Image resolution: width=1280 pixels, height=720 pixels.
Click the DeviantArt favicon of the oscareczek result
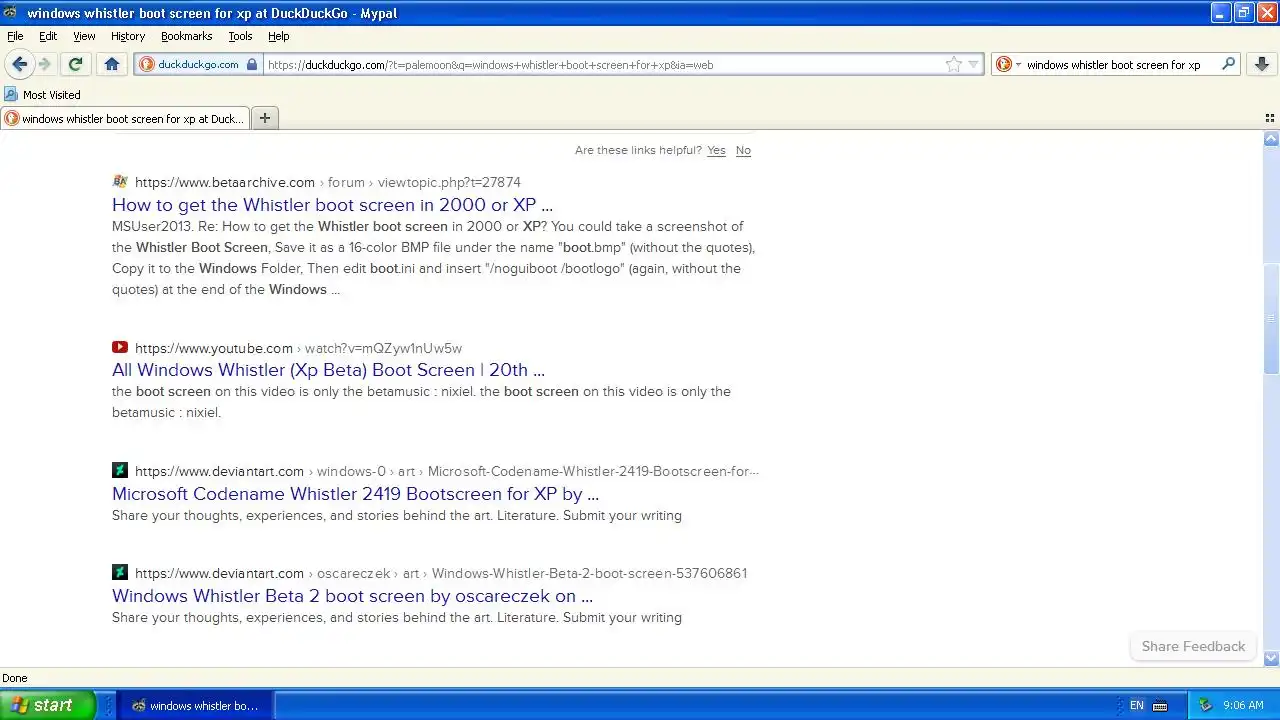click(x=120, y=573)
